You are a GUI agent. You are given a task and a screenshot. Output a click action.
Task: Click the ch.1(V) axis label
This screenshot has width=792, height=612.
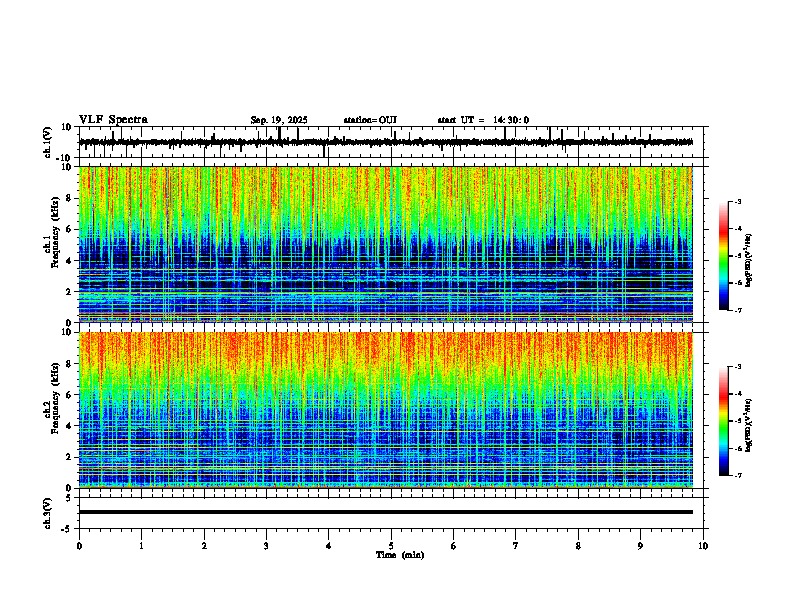tap(48, 142)
